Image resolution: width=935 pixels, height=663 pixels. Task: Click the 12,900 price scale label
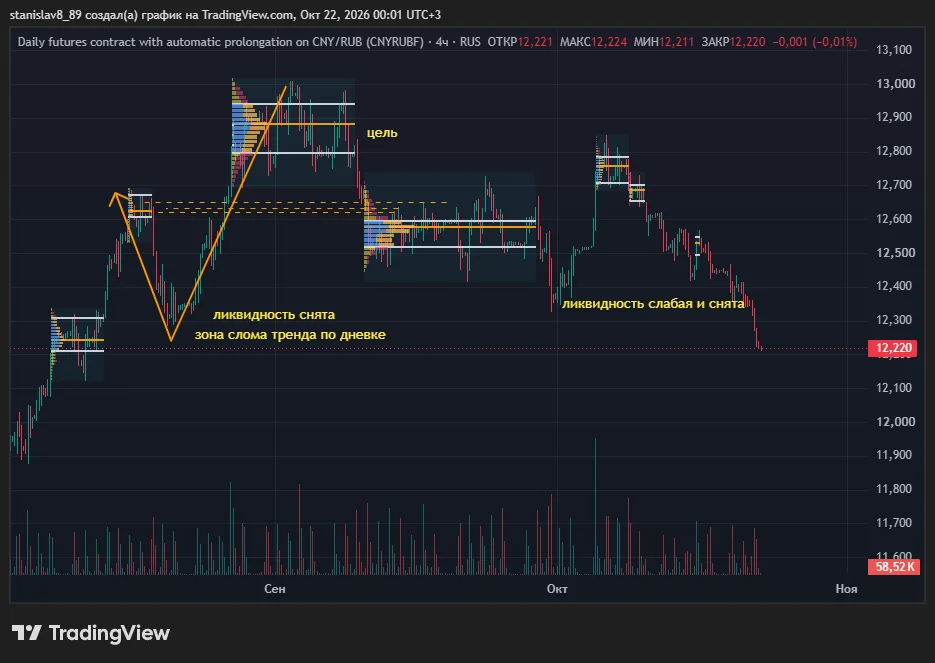coord(894,117)
